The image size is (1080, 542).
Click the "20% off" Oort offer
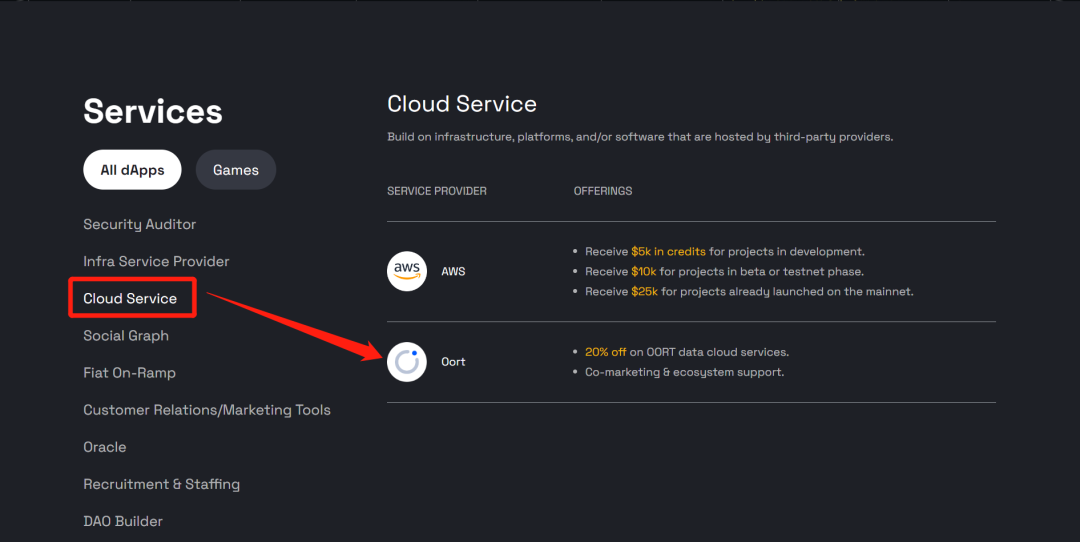(606, 352)
